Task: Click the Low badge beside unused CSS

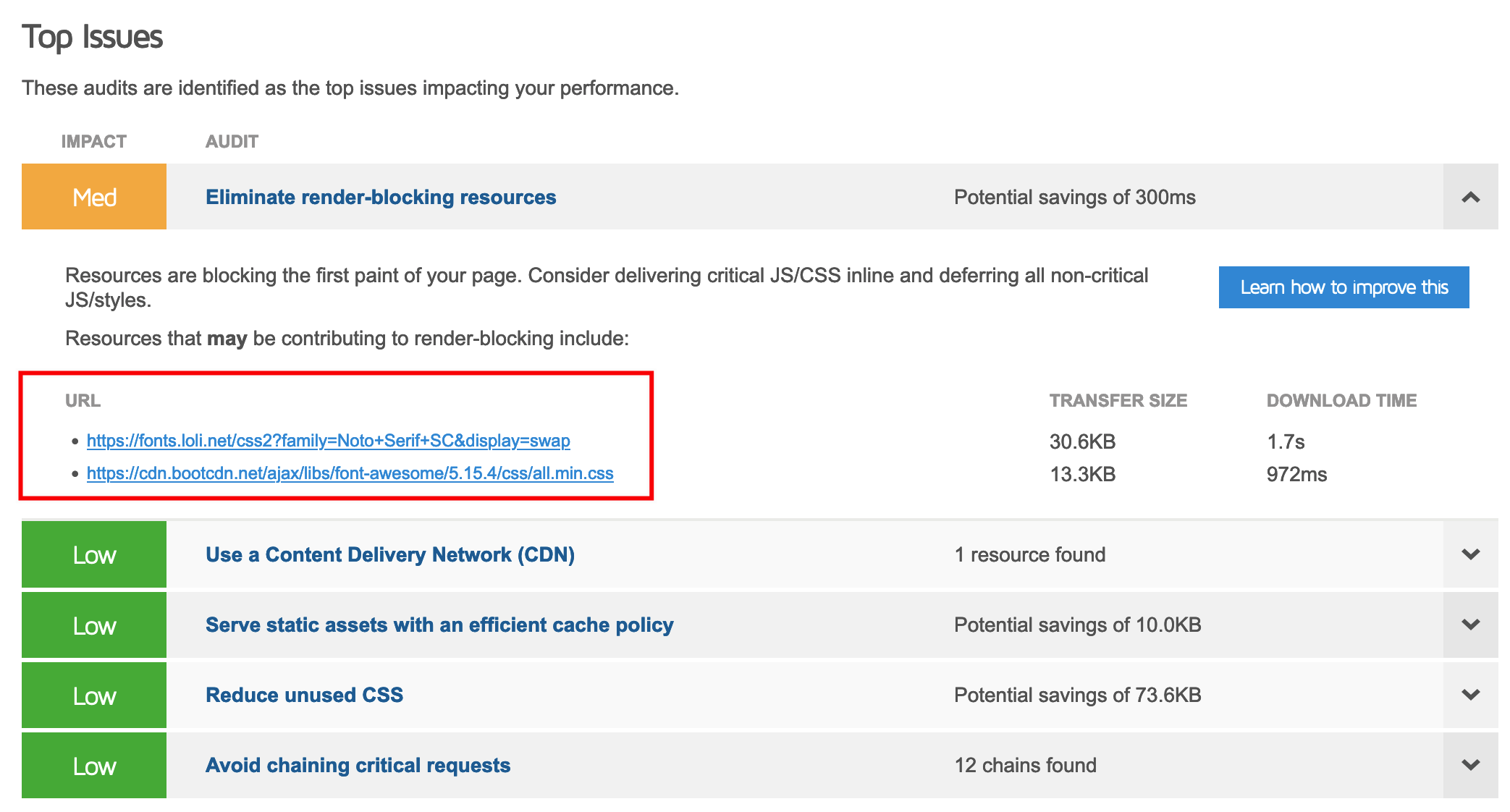Action: coord(94,695)
